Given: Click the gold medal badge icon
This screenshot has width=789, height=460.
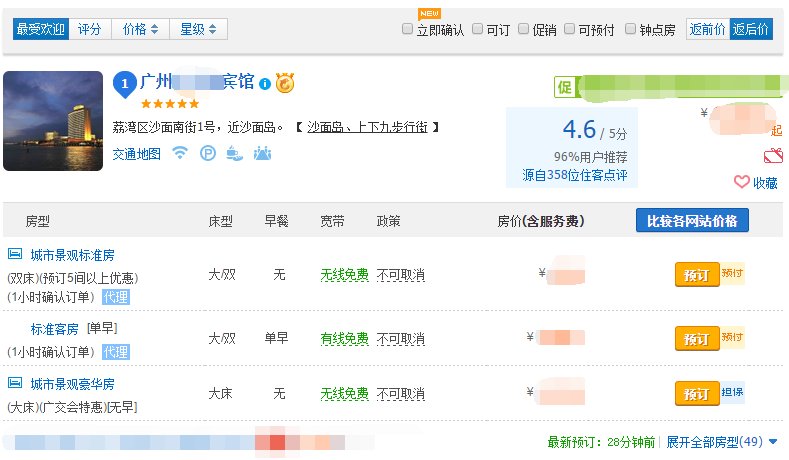Looking at the screenshot, I should tap(285, 83).
